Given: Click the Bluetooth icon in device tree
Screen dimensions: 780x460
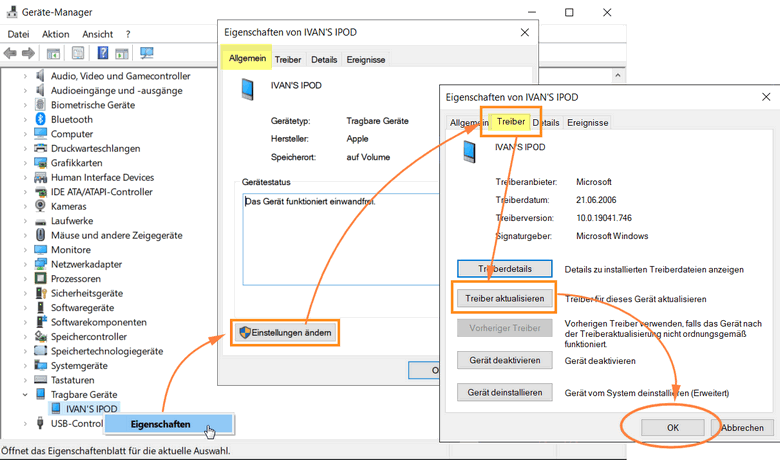Looking at the screenshot, I should [x=41, y=119].
